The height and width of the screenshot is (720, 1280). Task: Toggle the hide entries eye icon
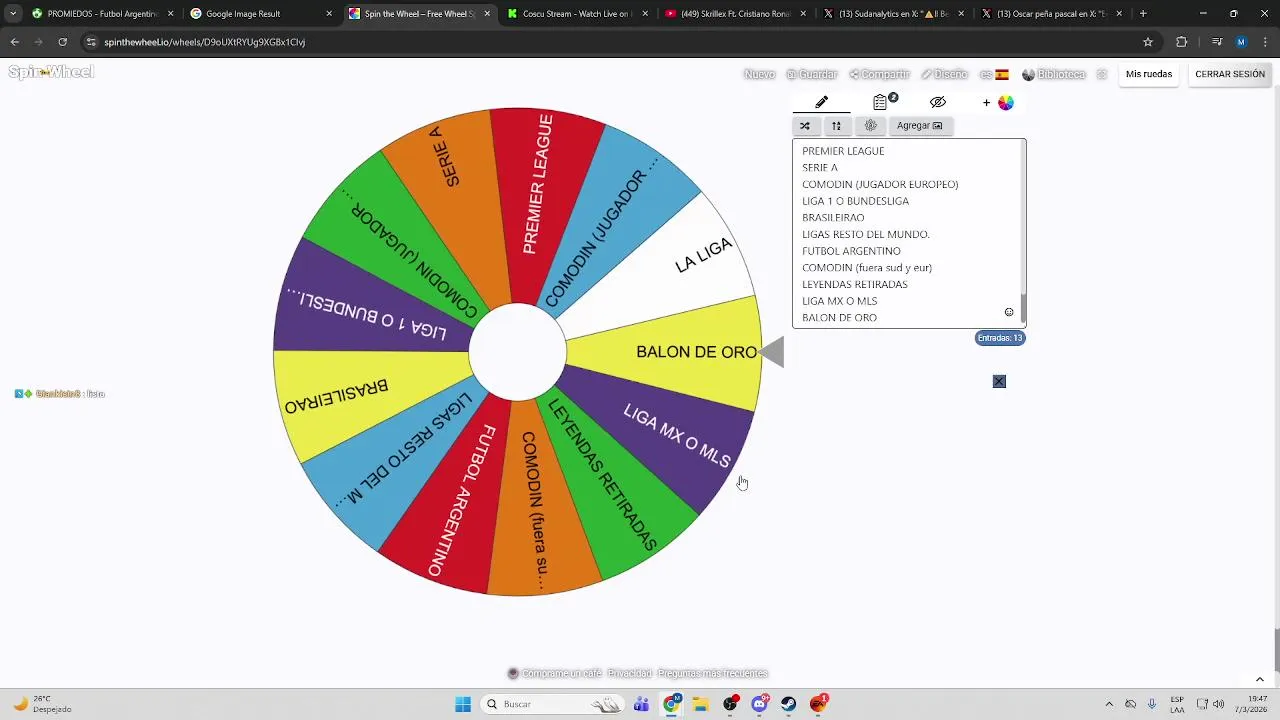(x=937, y=102)
